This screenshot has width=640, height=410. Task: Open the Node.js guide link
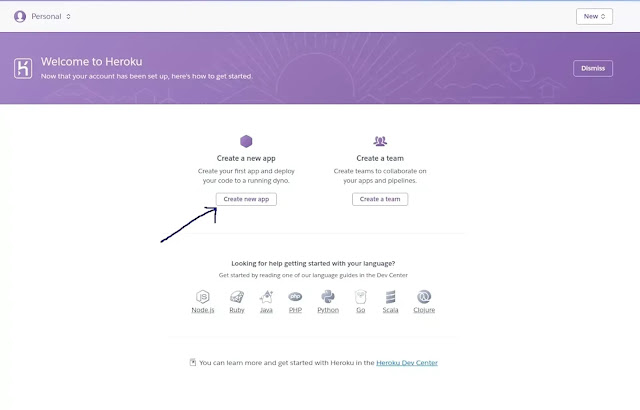(x=203, y=310)
